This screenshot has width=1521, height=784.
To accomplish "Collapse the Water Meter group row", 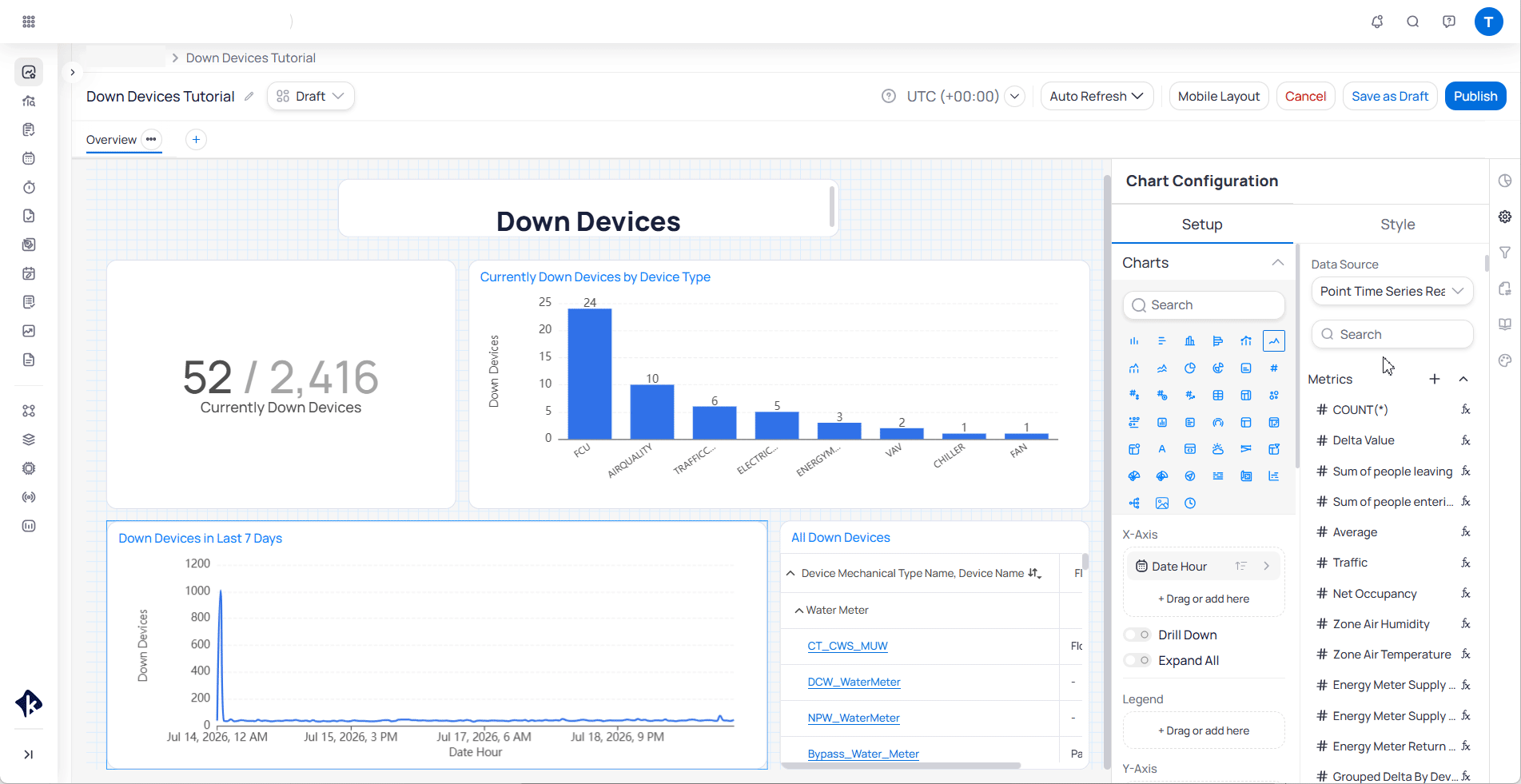I will click(x=798, y=611).
